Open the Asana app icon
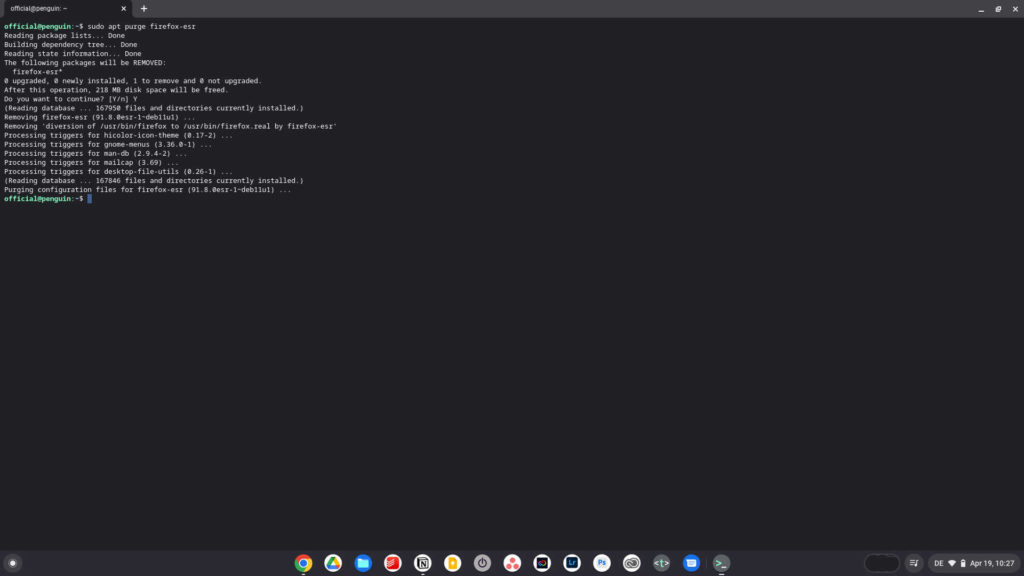1024x576 pixels. 512,563
